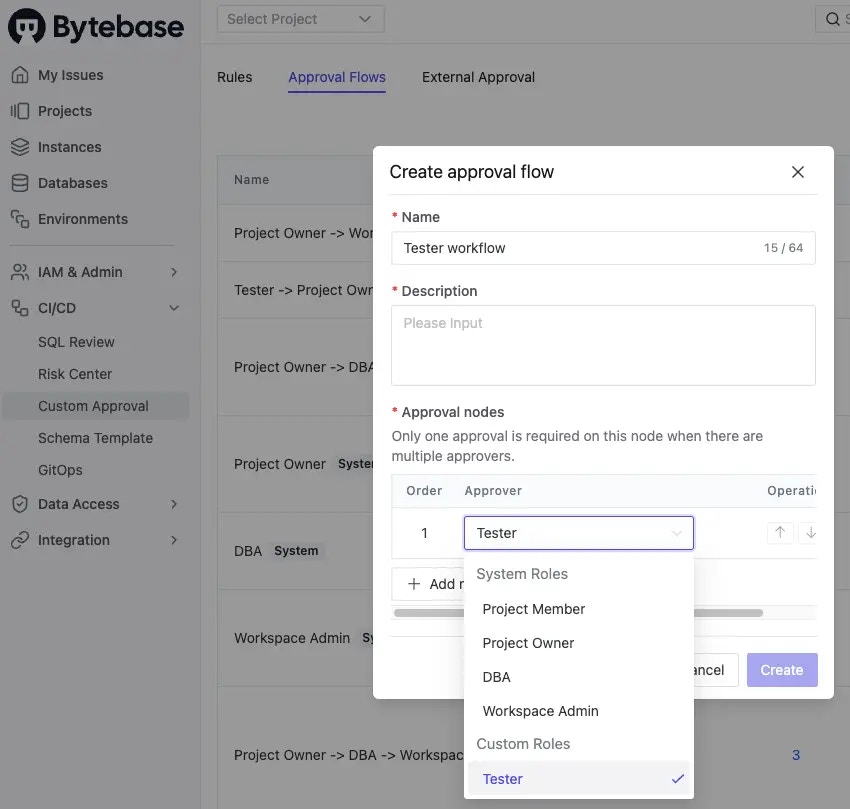Click the Create button

pyautogui.click(x=781, y=669)
